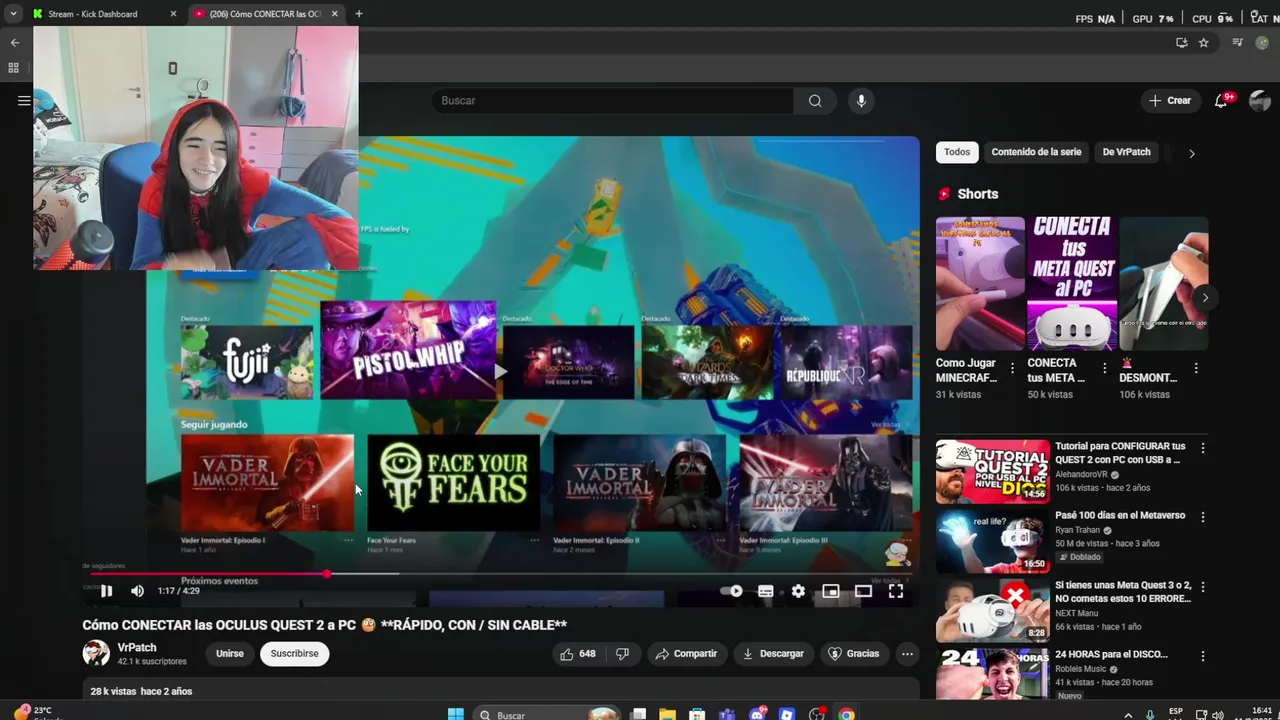This screenshot has height=720, width=1280.
Task: Share the video with Compartir
Action: (x=686, y=654)
